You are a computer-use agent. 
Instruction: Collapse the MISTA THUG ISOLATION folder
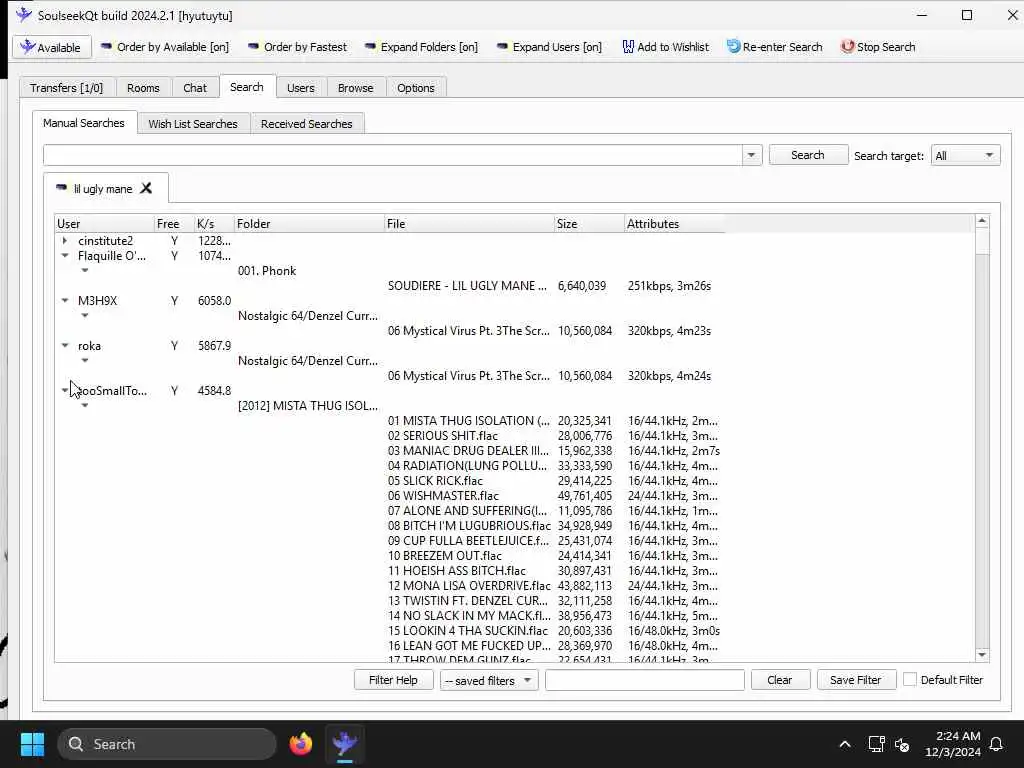click(85, 406)
